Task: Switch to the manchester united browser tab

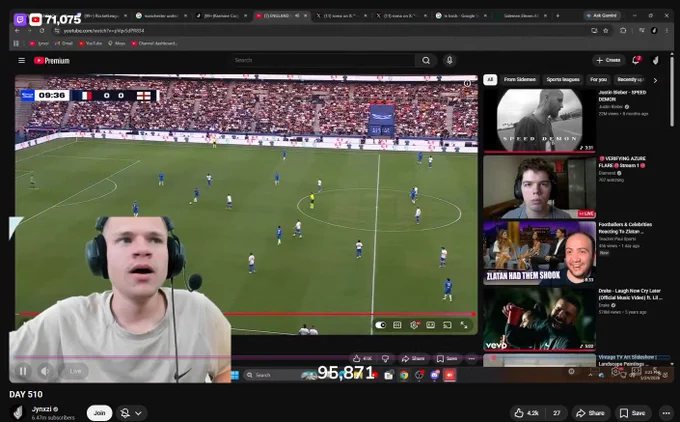Action: tap(161, 16)
